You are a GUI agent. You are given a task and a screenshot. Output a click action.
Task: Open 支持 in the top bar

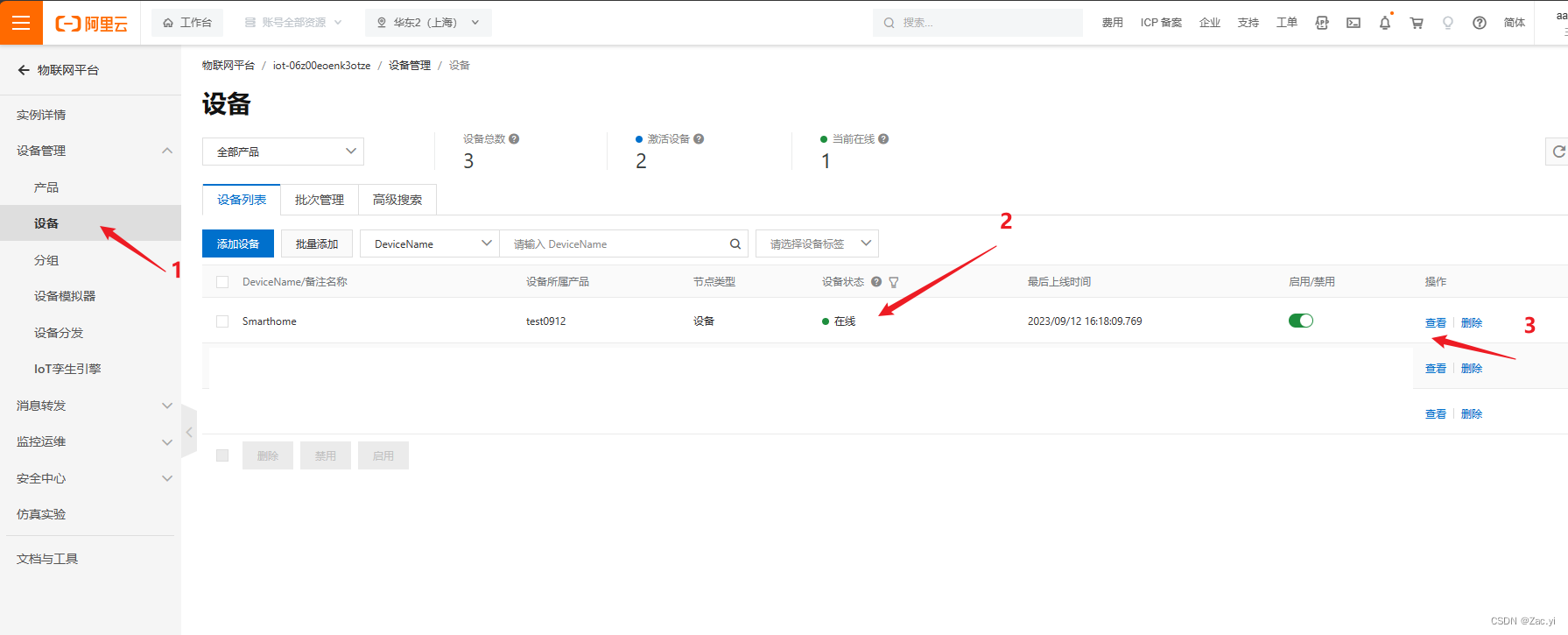(x=1248, y=23)
